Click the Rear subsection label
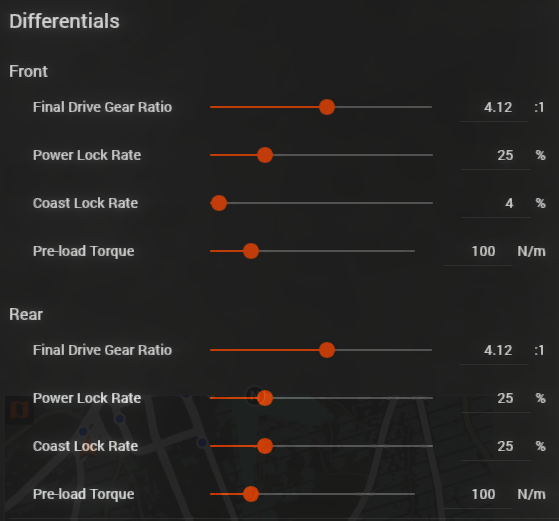Image resolution: width=559 pixels, height=521 pixels. click(26, 315)
